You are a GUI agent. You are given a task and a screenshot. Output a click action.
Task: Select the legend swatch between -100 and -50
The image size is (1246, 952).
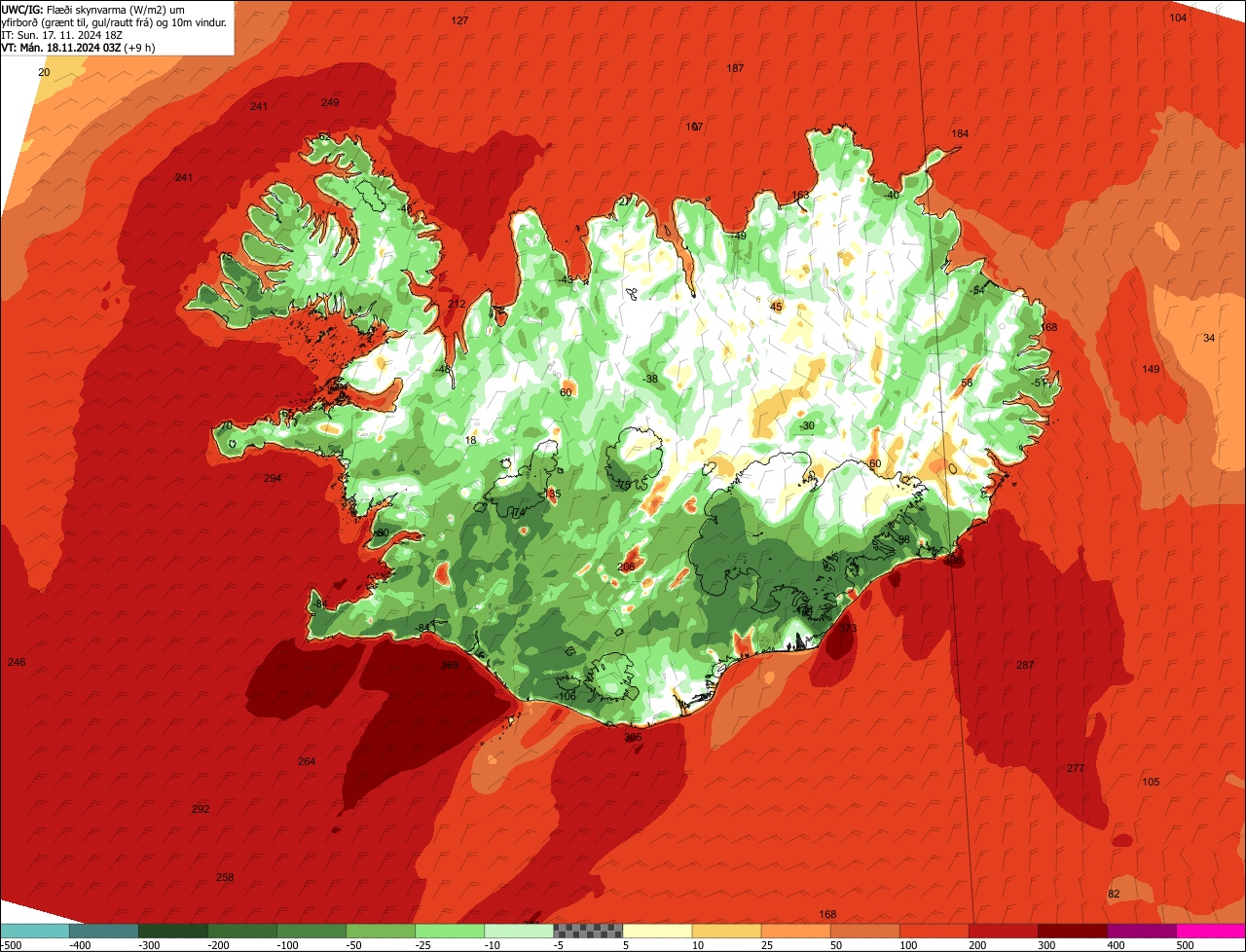pyautogui.click(x=311, y=931)
